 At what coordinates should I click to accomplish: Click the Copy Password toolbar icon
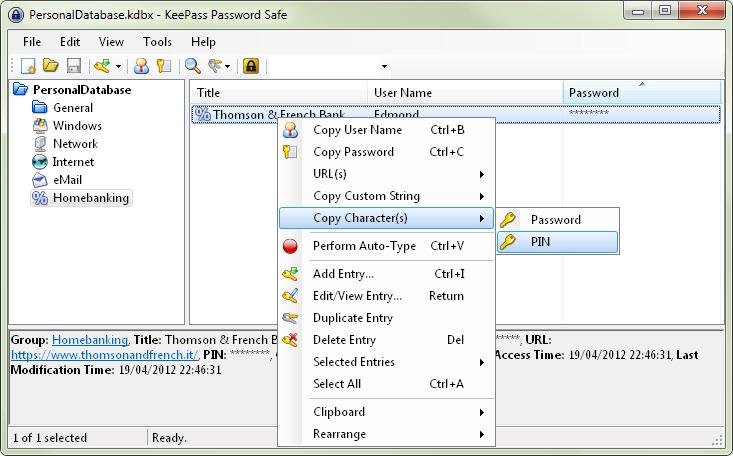tap(164, 66)
